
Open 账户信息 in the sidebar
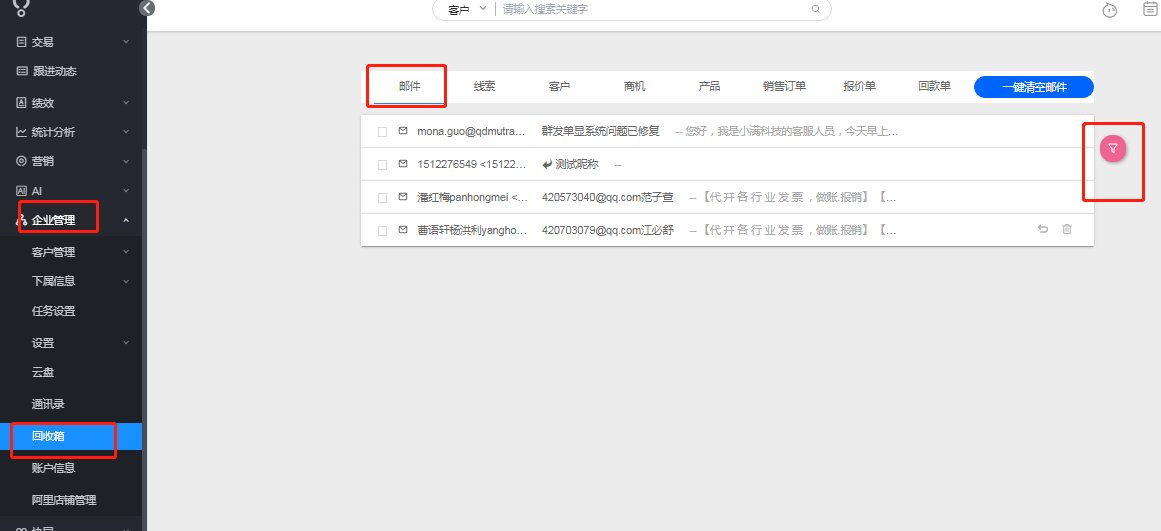tap(53, 468)
